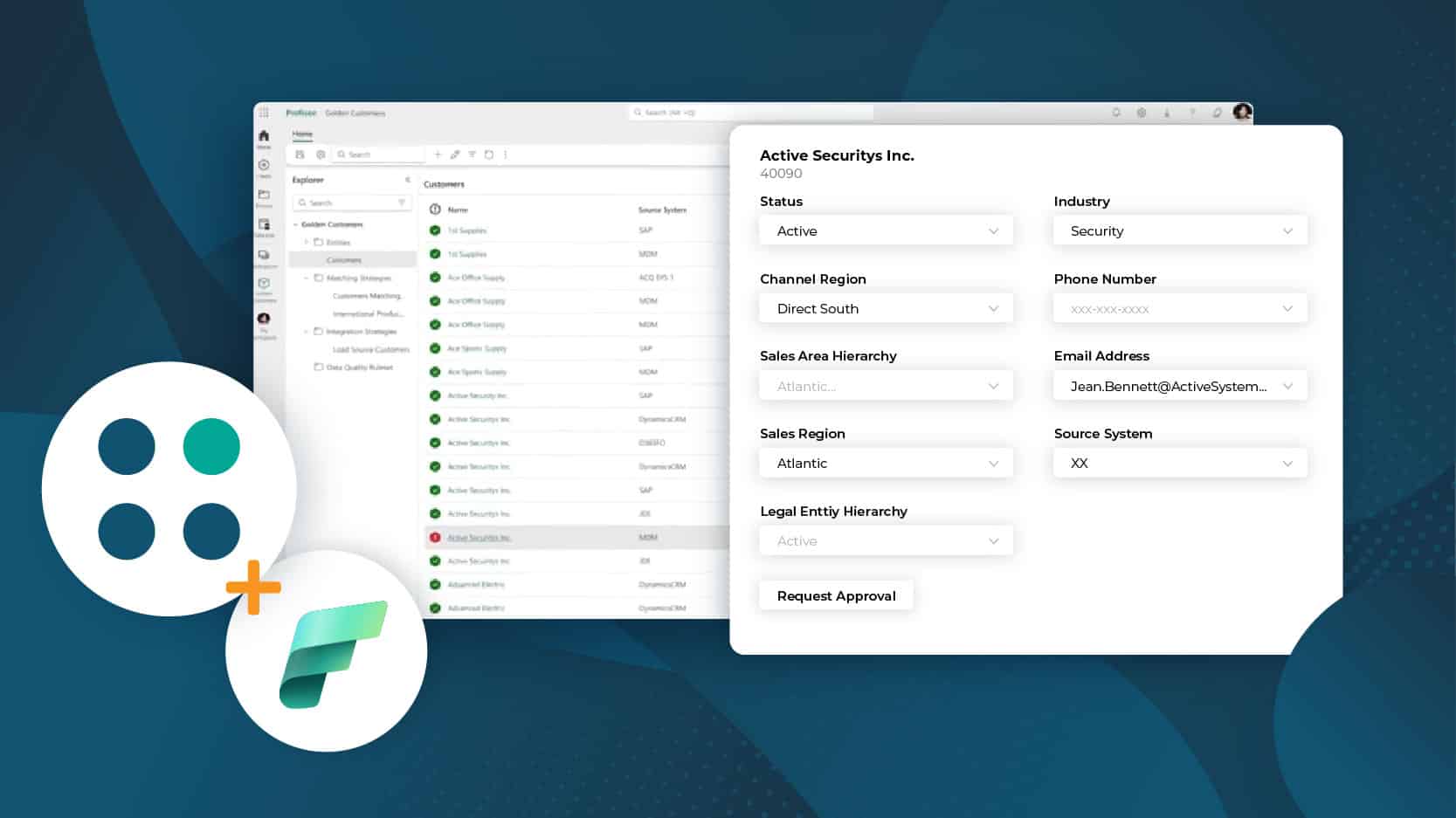
Task: Click the square icon before more menu
Action: (489, 155)
